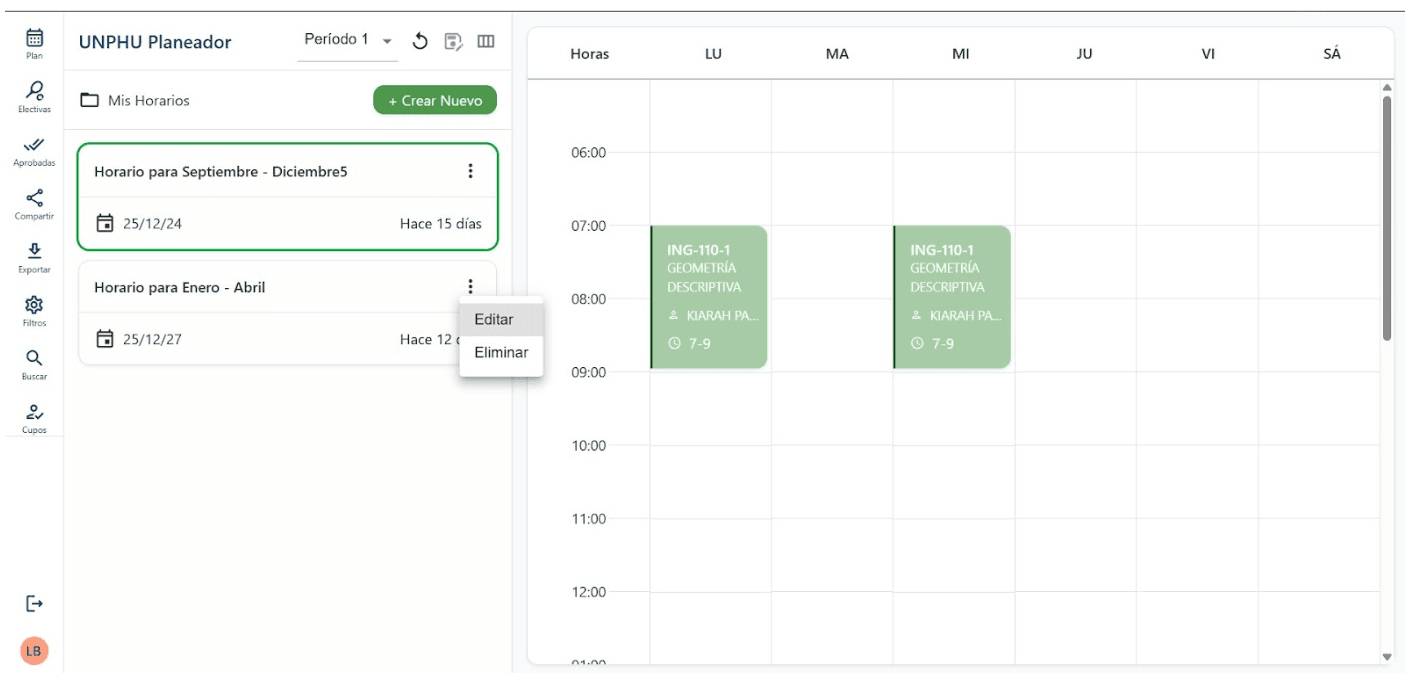Click the Compartir share icon
This screenshot has width=1405, height=673.
[x=34, y=198]
